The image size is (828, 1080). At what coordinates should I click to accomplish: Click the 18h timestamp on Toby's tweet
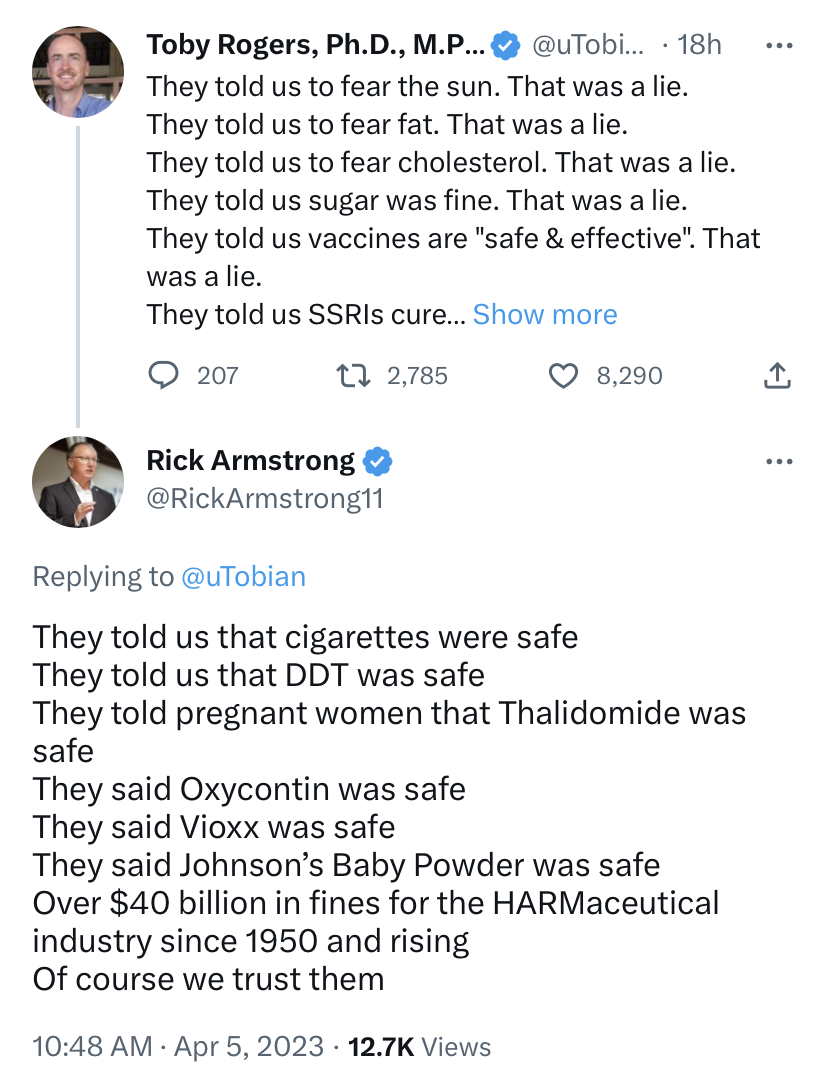(699, 45)
